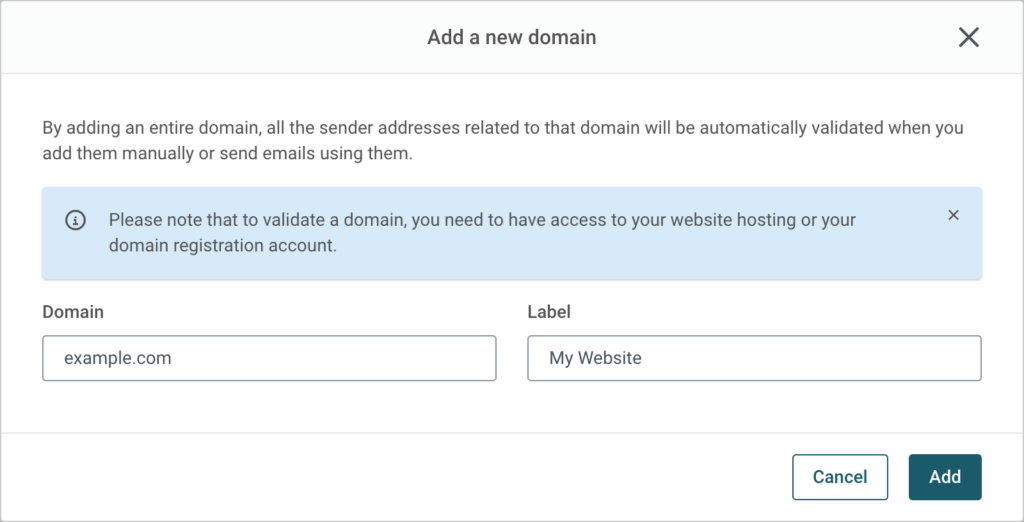
Task: Click the "domain registration account" notice line
Action: point(222,246)
